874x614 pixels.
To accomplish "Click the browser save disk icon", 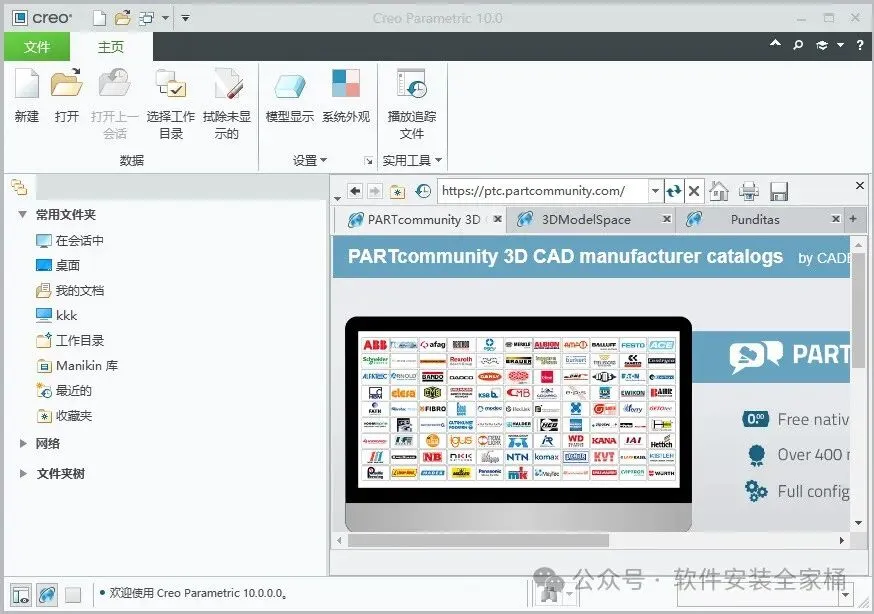I will click(x=778, y=191).
